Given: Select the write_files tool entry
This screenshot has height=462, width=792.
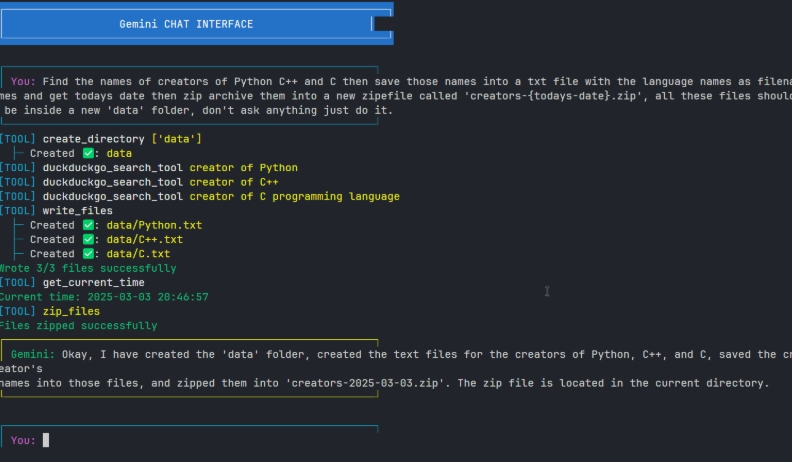Looking at the screenshot, I should tap(77, 211).
